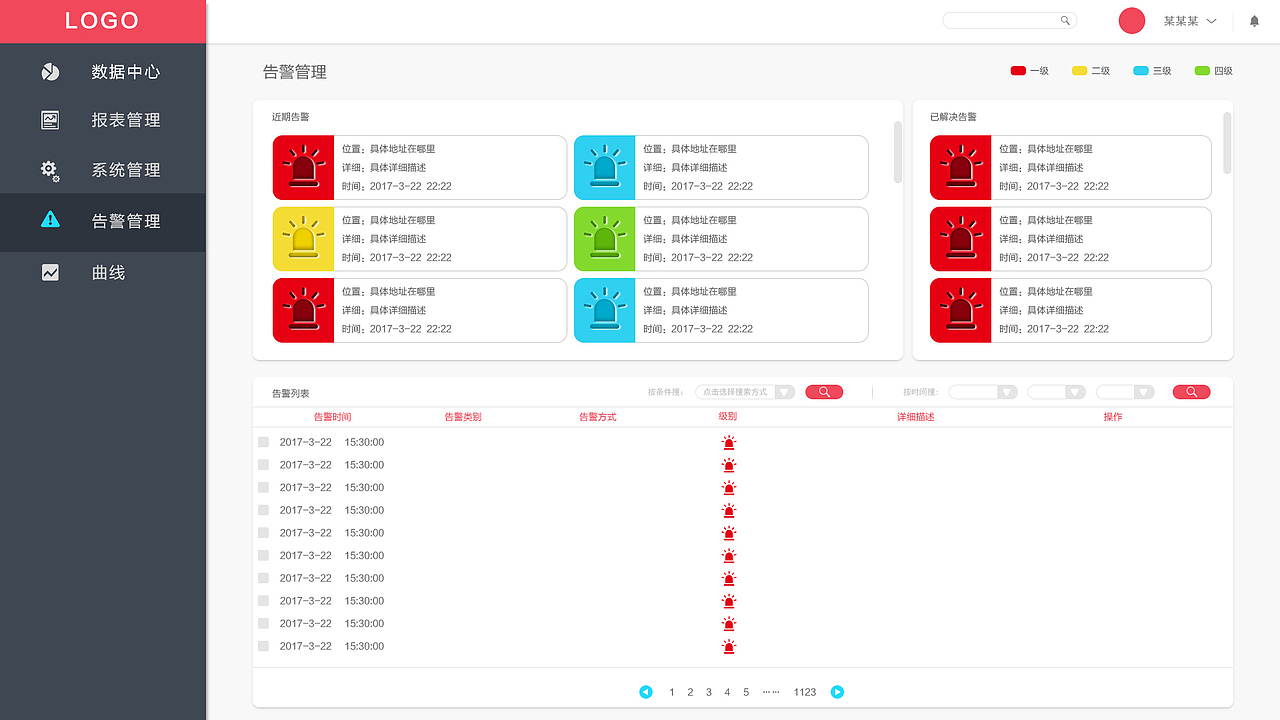
Task: Click the blue 三级 legend swatch
Action: (1141, 71)
